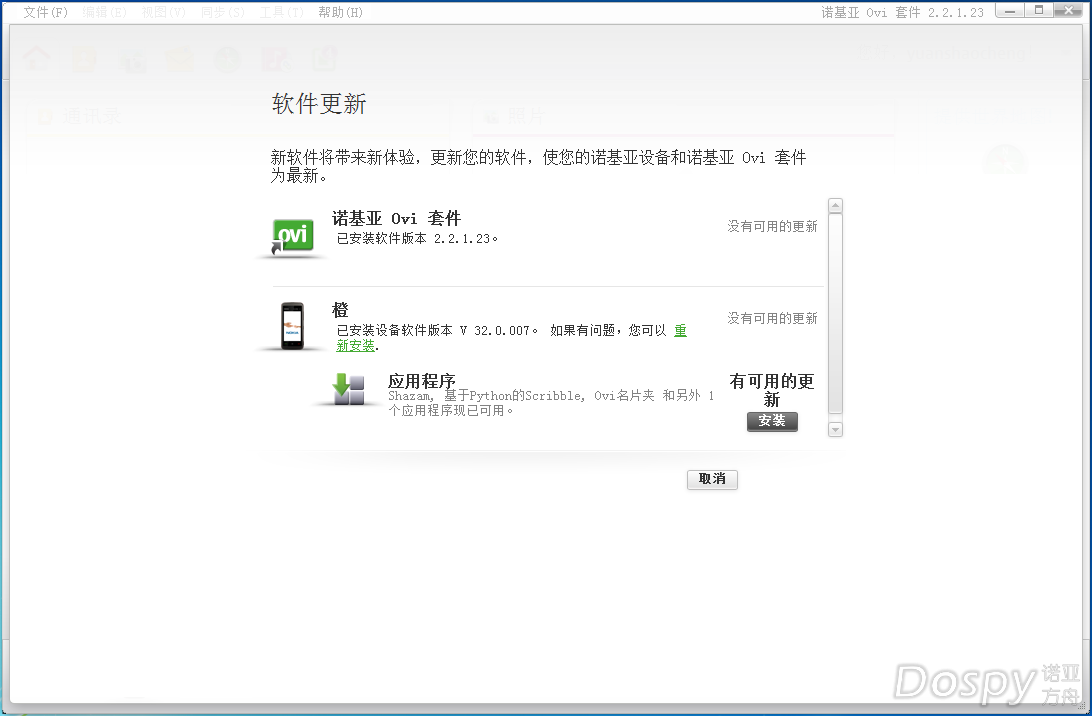Open the 视图(V) menu
1092x716 pixels.
tap(164, 12)
